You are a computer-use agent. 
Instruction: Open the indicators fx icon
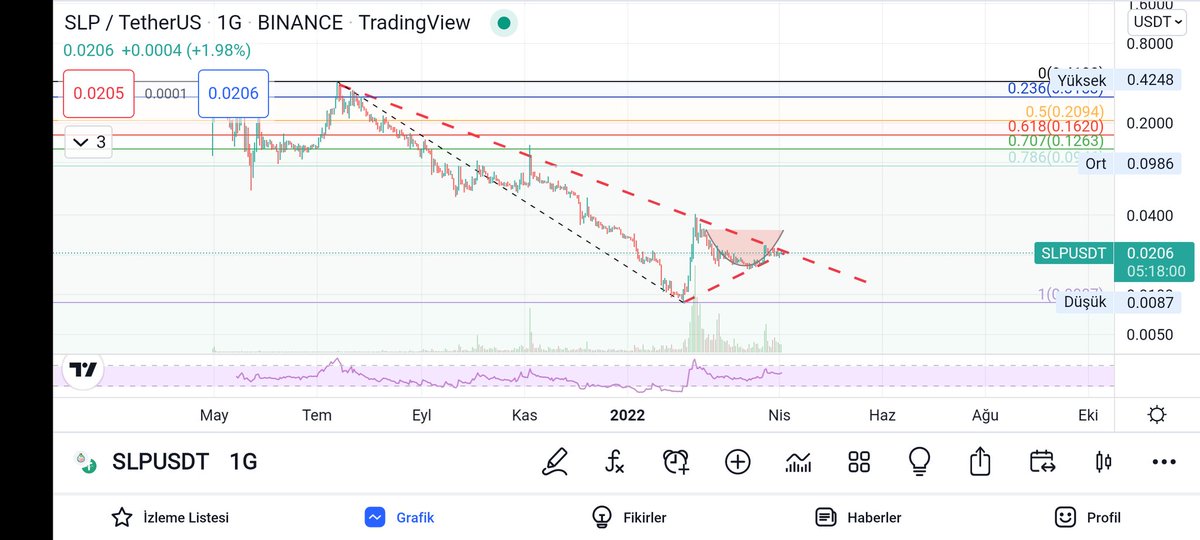615,461
